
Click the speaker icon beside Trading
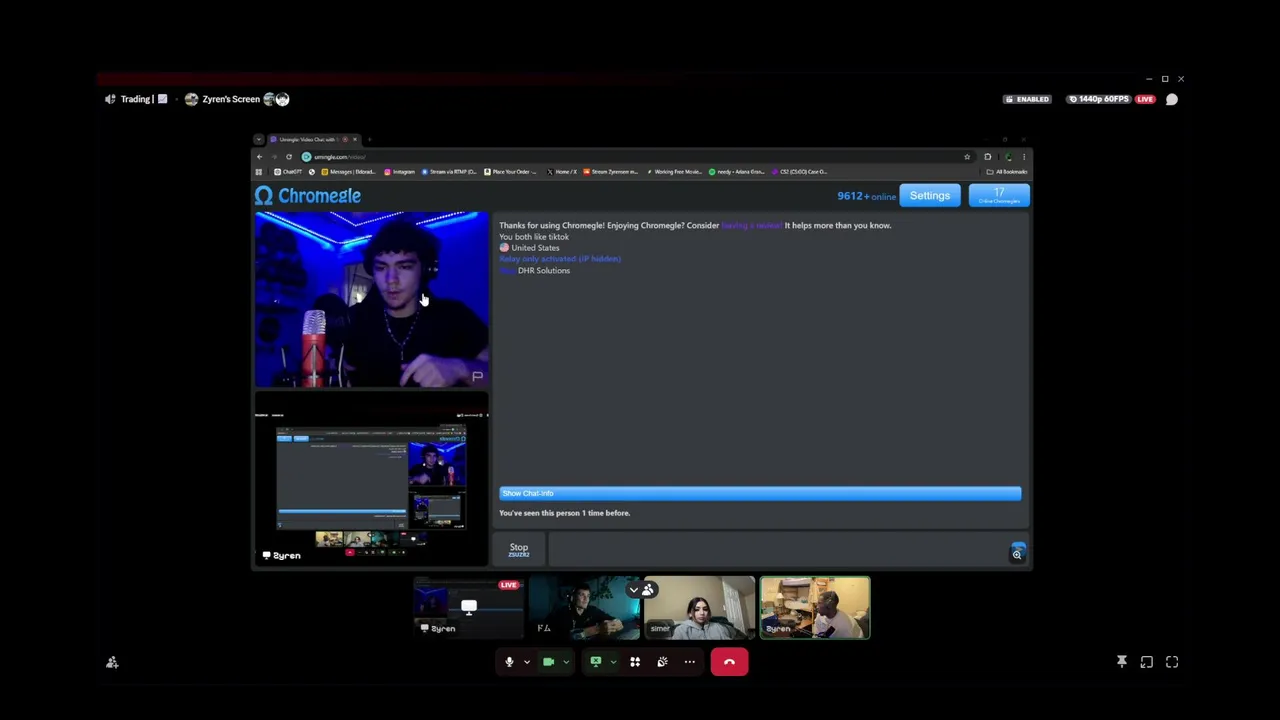coord(110,99)
